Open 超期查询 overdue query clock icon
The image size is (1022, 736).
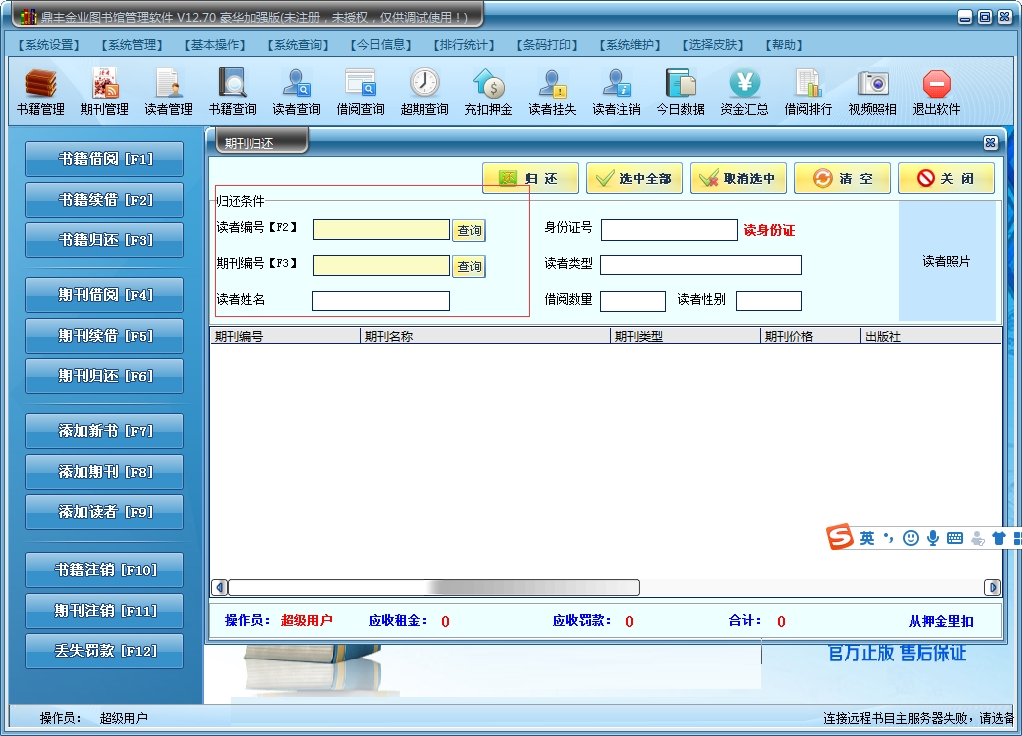click(424, 91)
